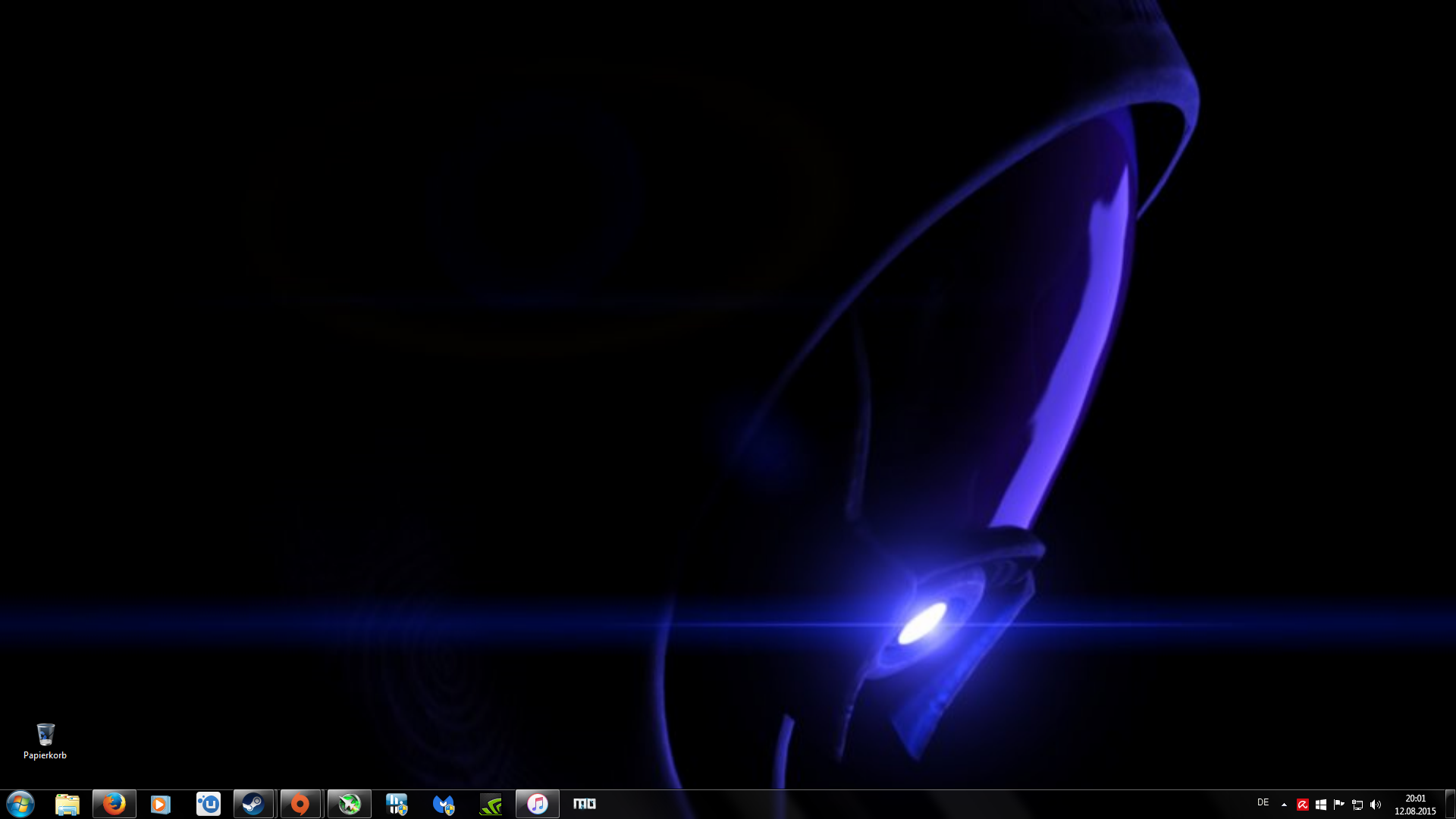Open the Action Center flag icon
This screenshot has width=1456, height=819.
pos(1339,805)
